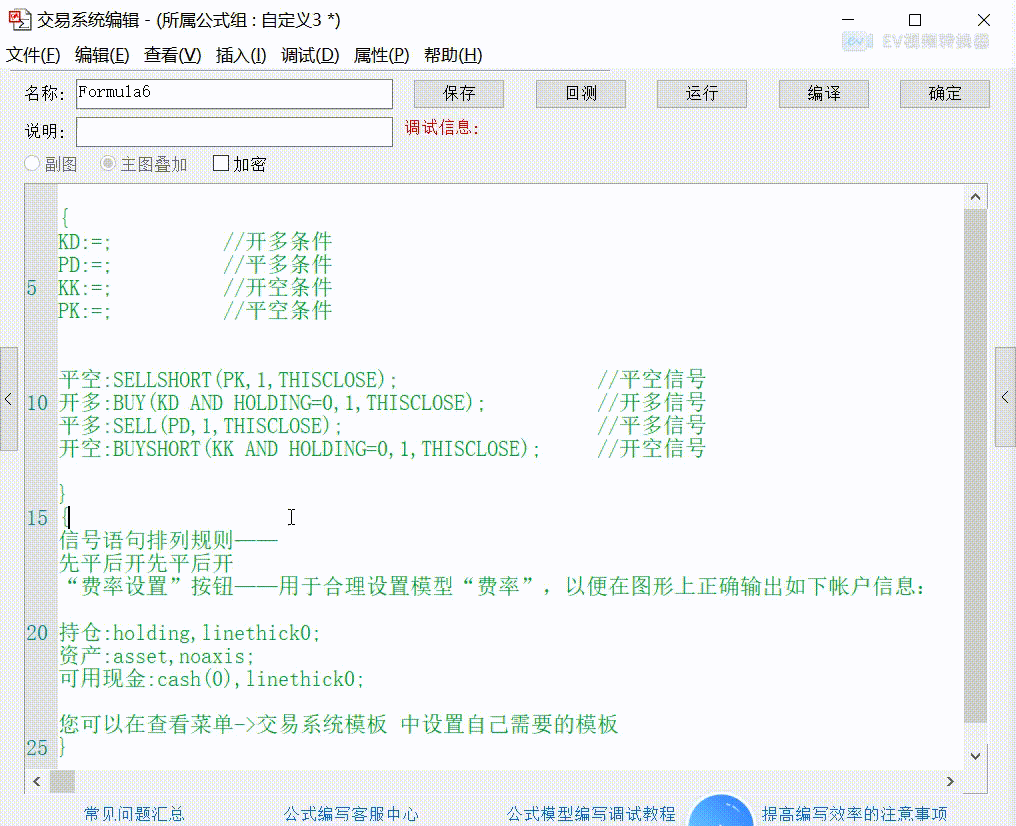Click the 运行 run button
Viewport: 1016px width, 826px height.
click(x=702, y=94)
